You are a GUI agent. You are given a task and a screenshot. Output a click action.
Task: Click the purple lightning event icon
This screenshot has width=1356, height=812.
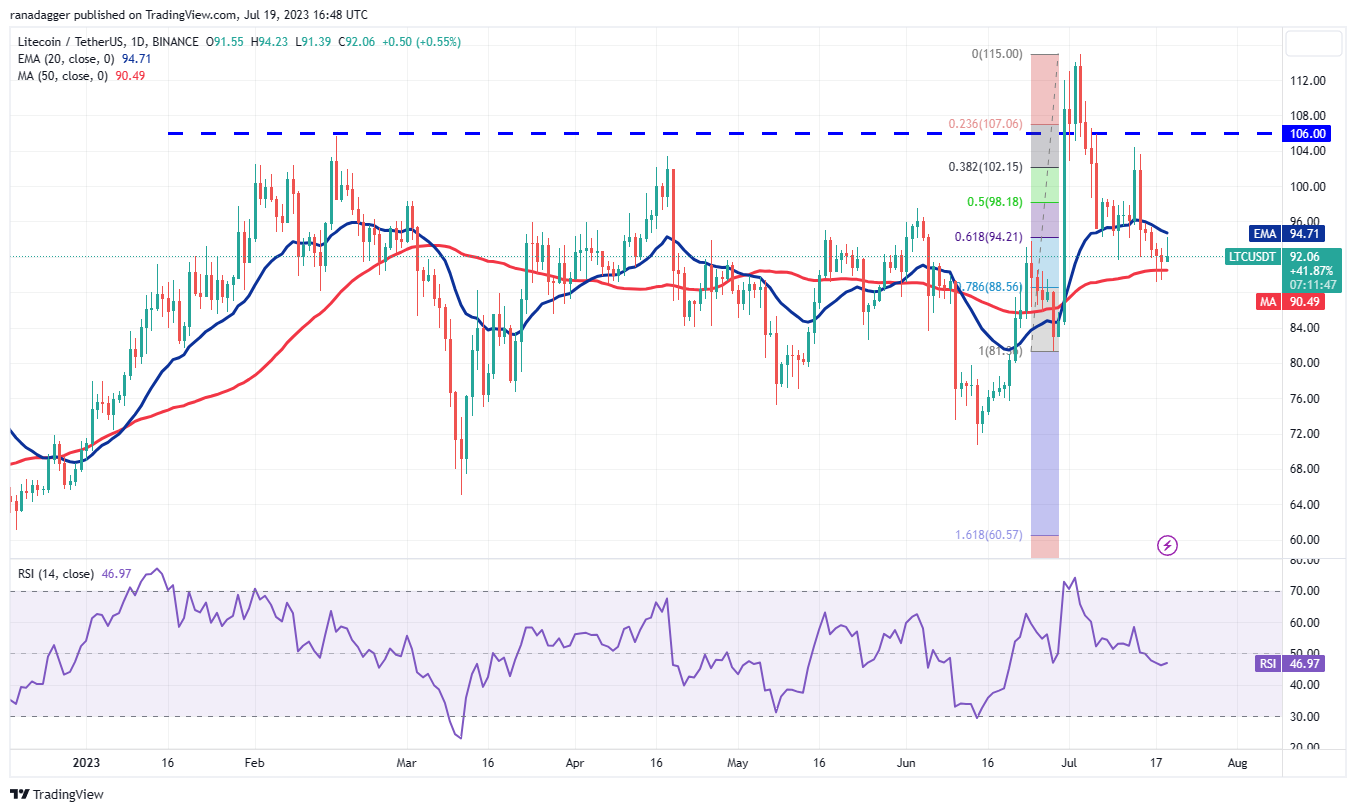pos(1167,545)
